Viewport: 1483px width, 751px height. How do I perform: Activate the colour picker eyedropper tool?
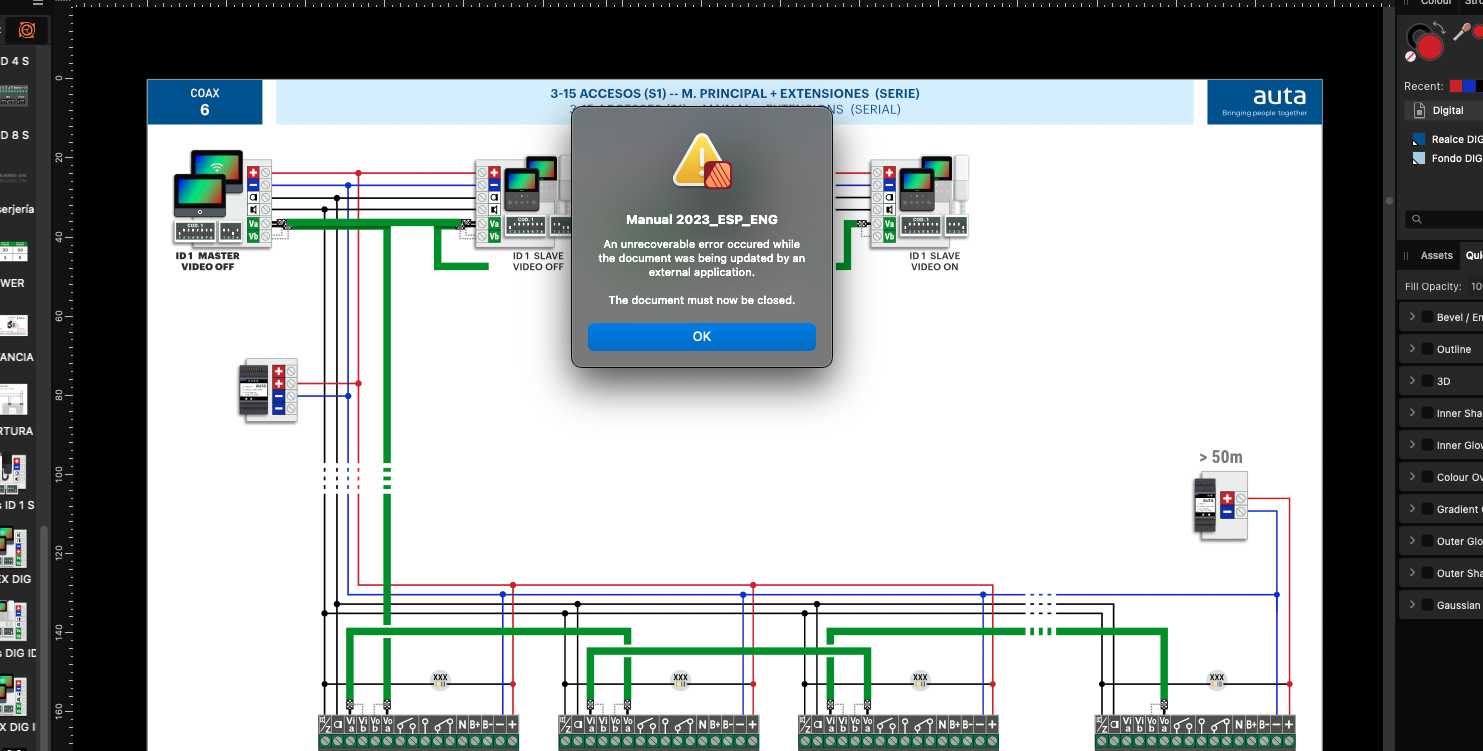[1462, 31]
